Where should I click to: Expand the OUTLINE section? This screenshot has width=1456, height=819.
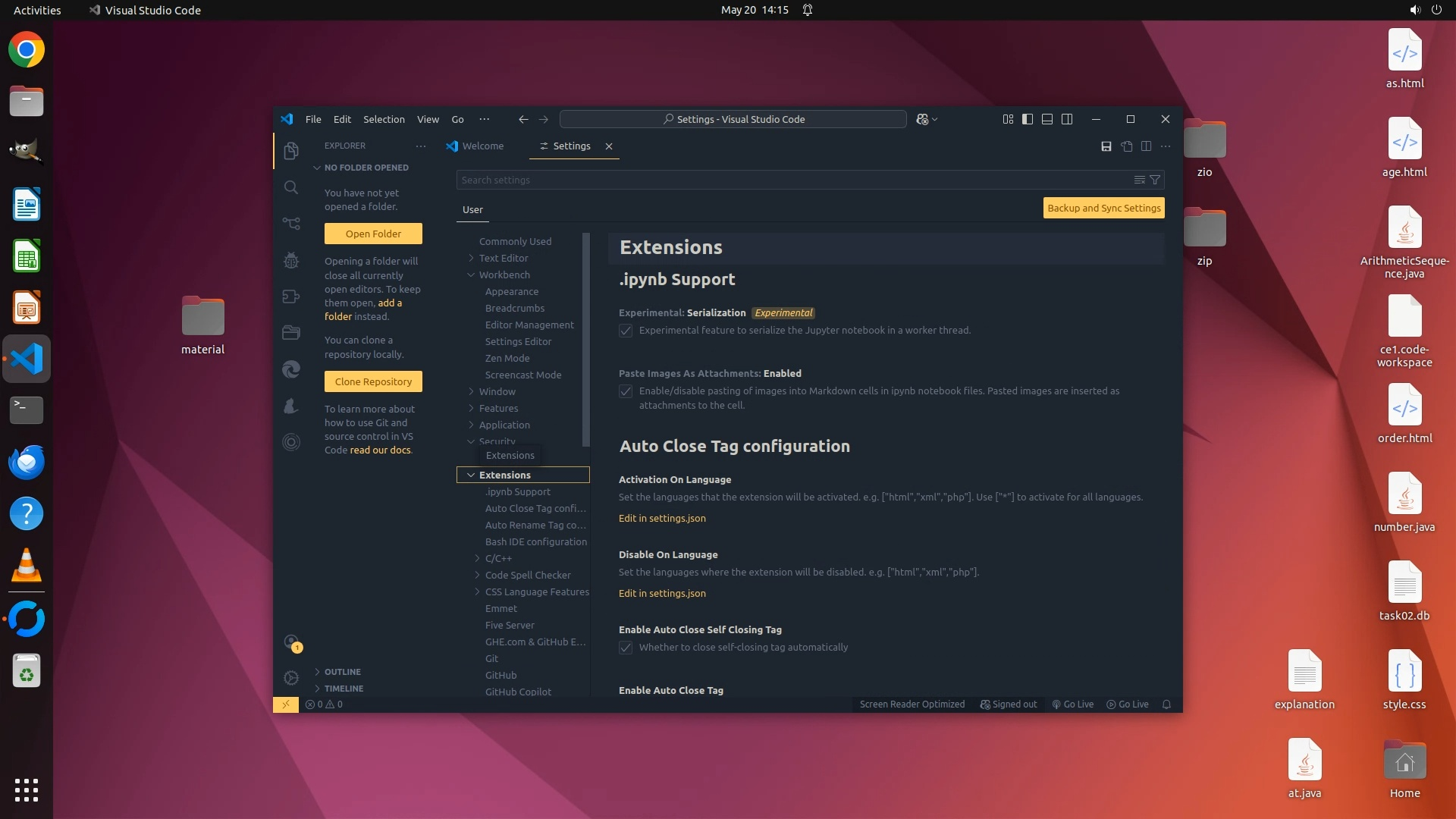[x=342, y=672]
